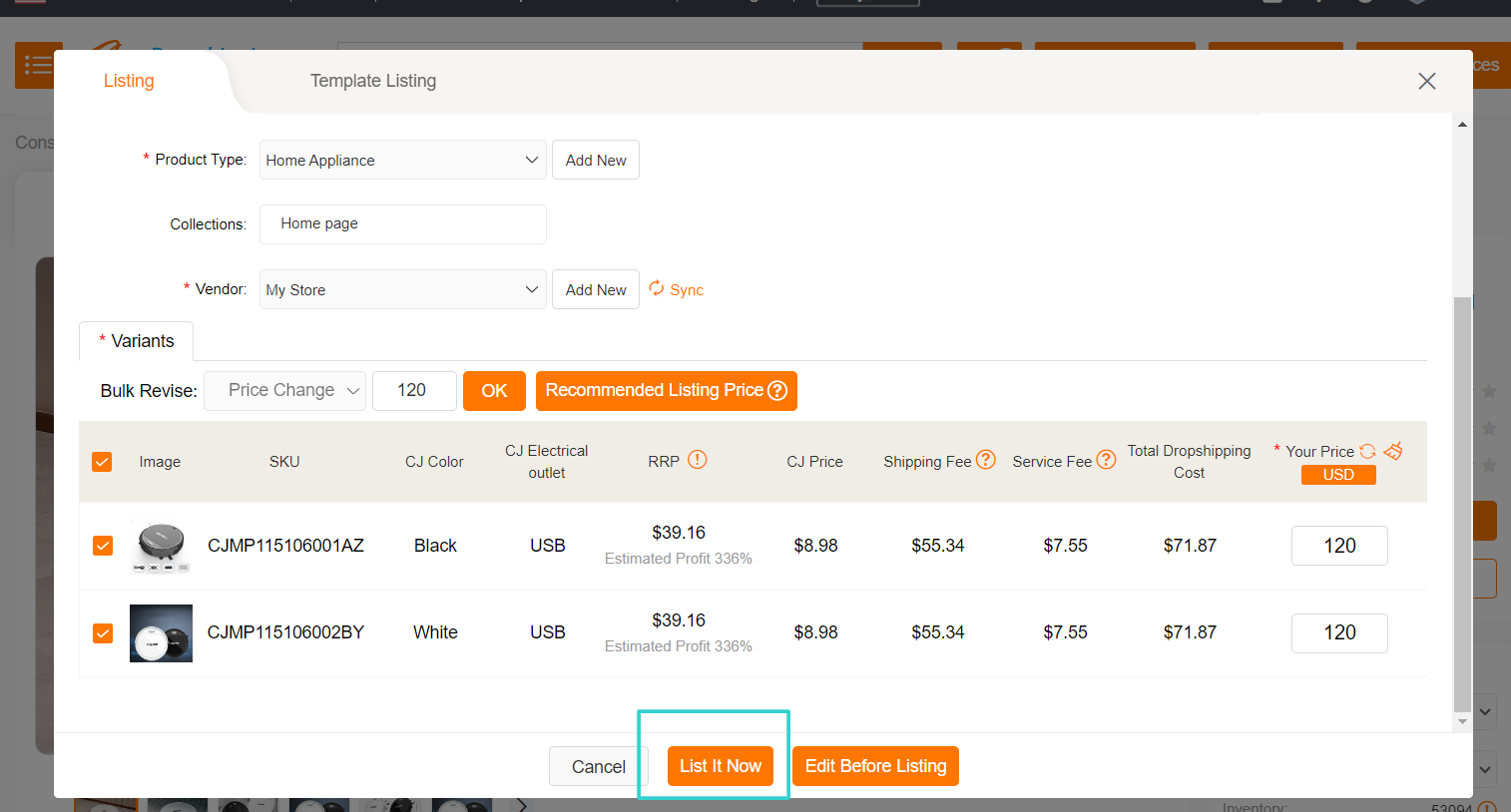Viewport: 1511px width, 812px height.
Task: Click the dialog scrollbar up arrow
Action: (x=1462, y=125)
